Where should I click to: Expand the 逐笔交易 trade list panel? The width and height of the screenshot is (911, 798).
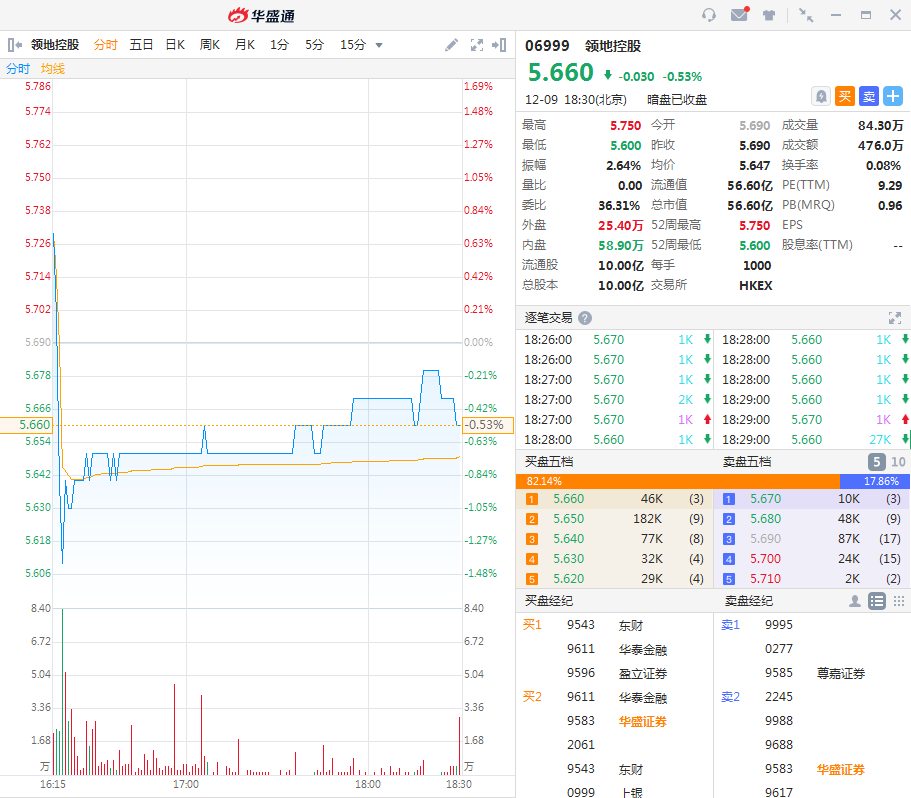click(895, 318)
